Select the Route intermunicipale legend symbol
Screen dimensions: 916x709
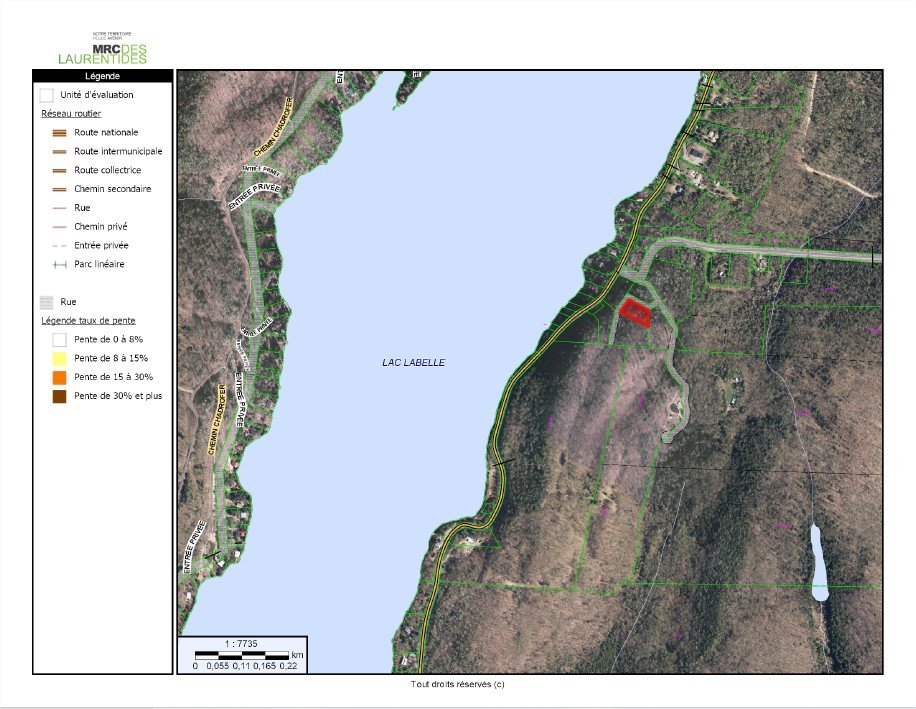coord(59,152)
